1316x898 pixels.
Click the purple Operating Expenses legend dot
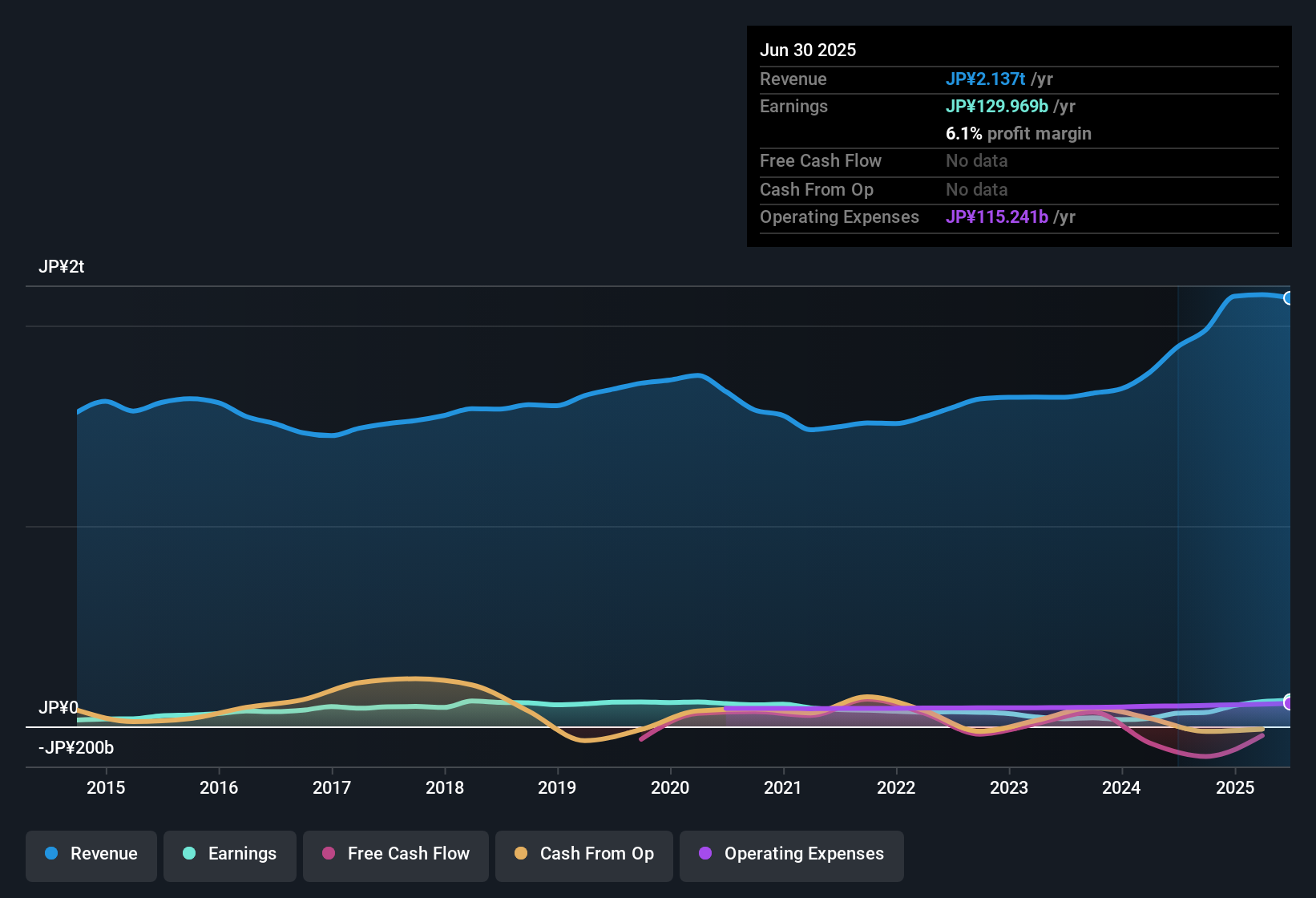704,854
